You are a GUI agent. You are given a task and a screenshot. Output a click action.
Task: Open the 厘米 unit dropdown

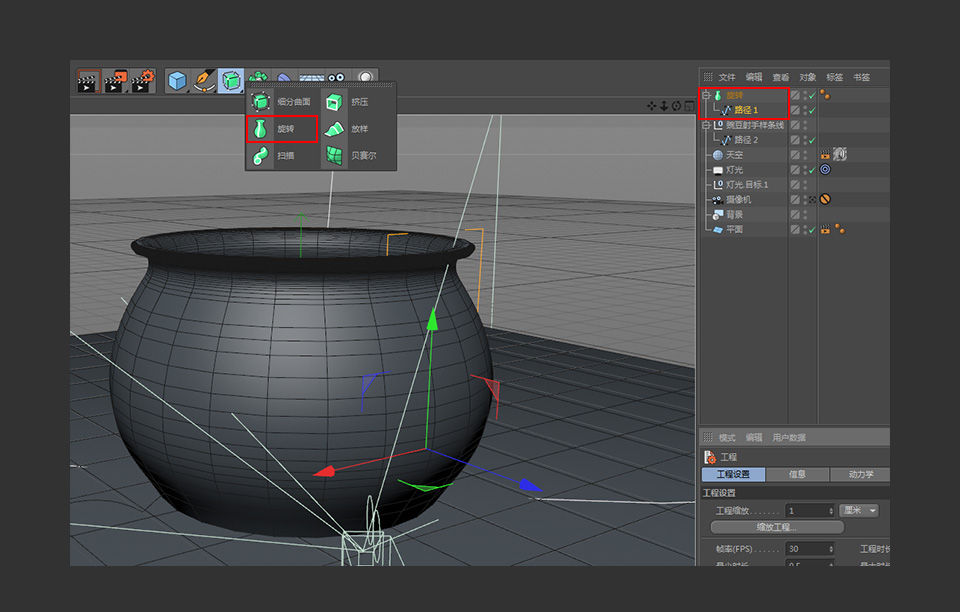coord(859,510)
